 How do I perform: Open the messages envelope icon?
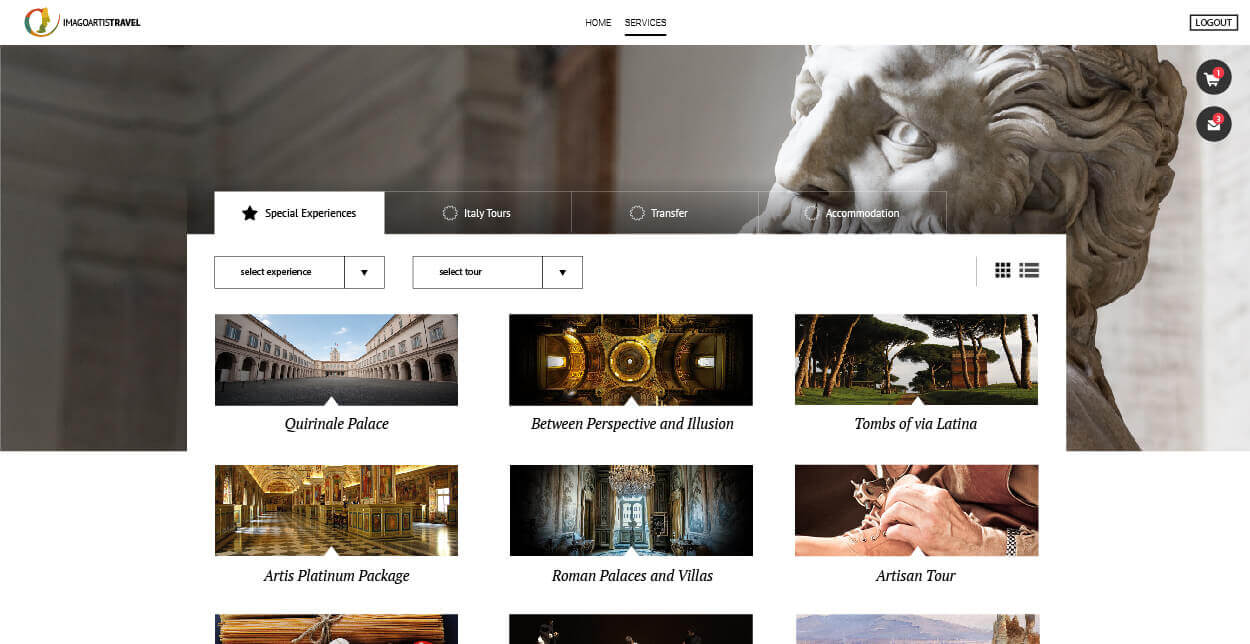tap(1213, 125)
